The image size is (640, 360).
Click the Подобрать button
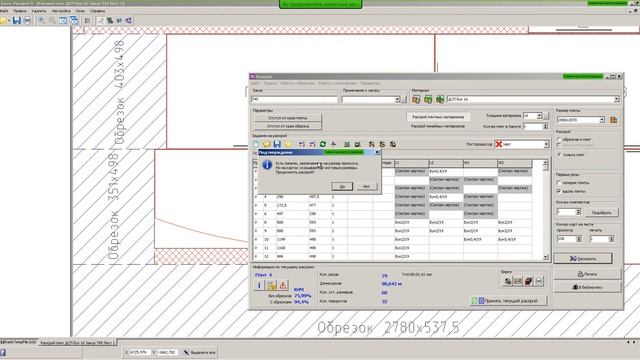coord(601,212)
